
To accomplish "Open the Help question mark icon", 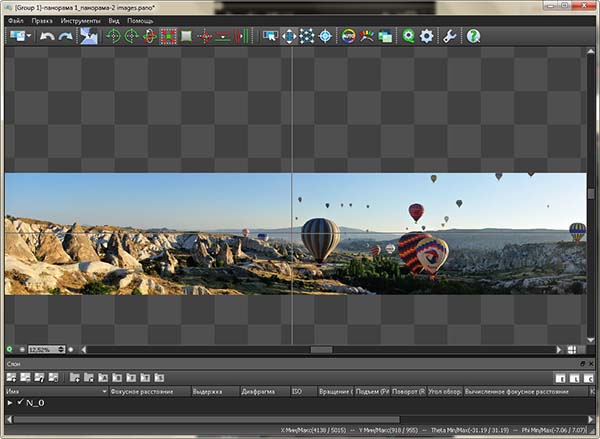I will pyautogui.click(x=473, y=36).
